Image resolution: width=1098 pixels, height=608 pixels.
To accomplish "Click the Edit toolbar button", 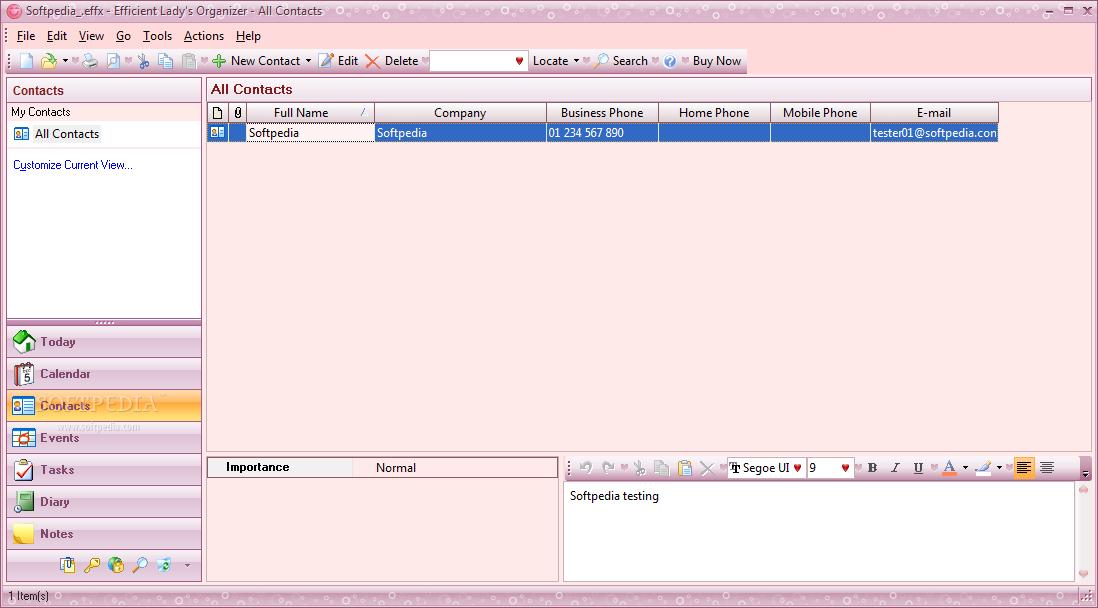I will pyautogui.click(x=338, y=61).
